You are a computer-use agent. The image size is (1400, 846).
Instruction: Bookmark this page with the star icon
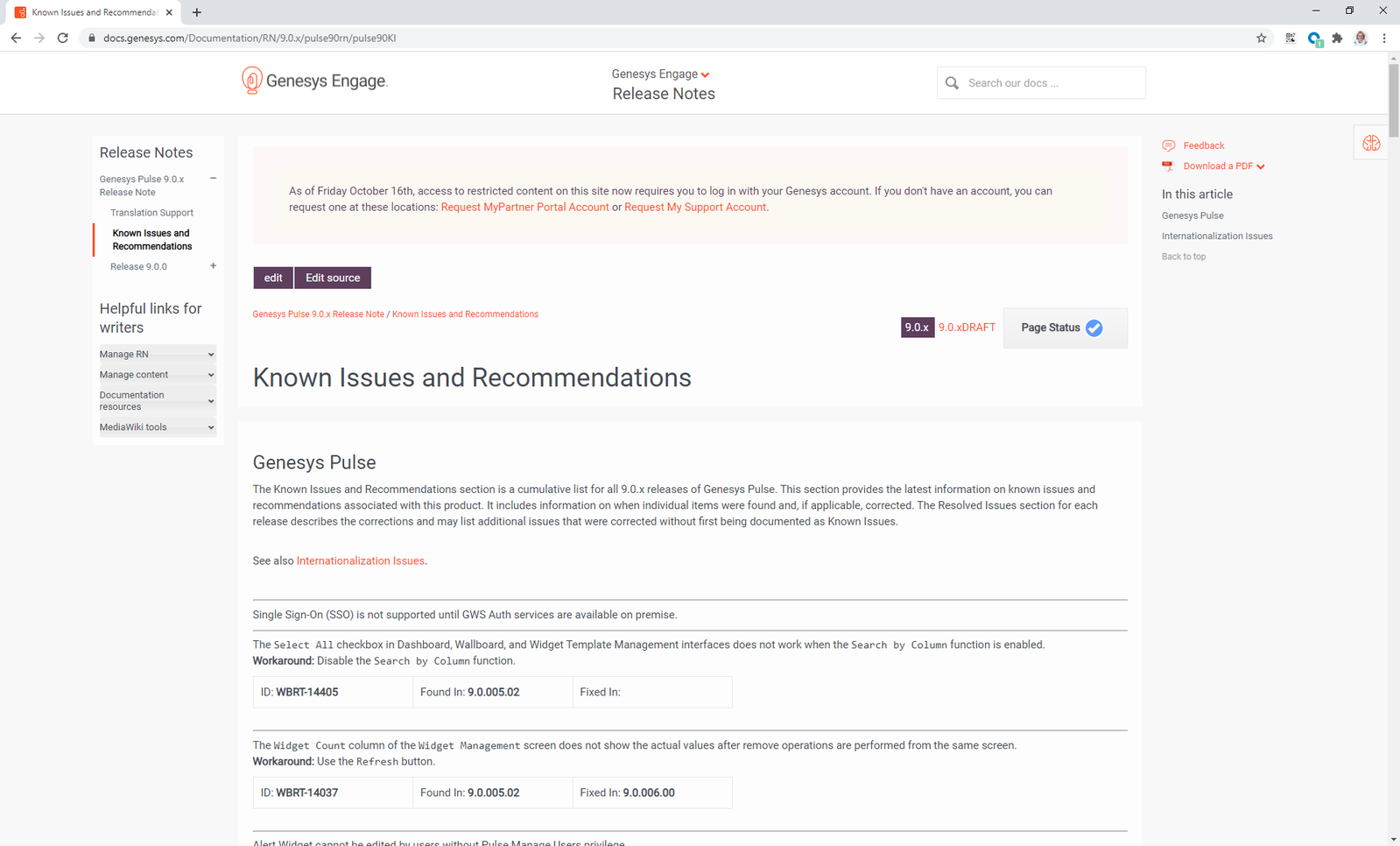pyautogui.click(x=1261, y=38)
